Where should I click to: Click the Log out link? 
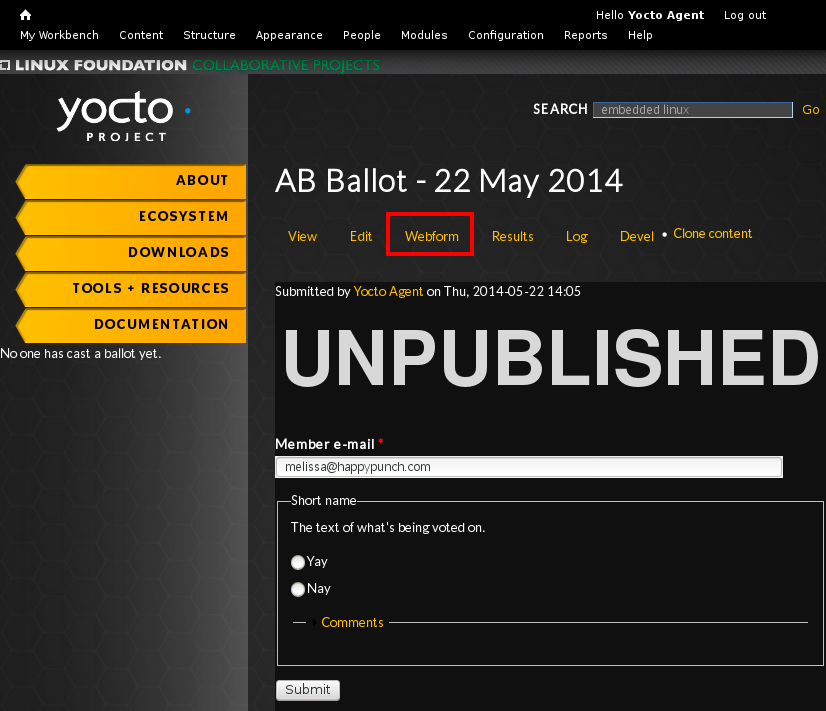(744, 15)
